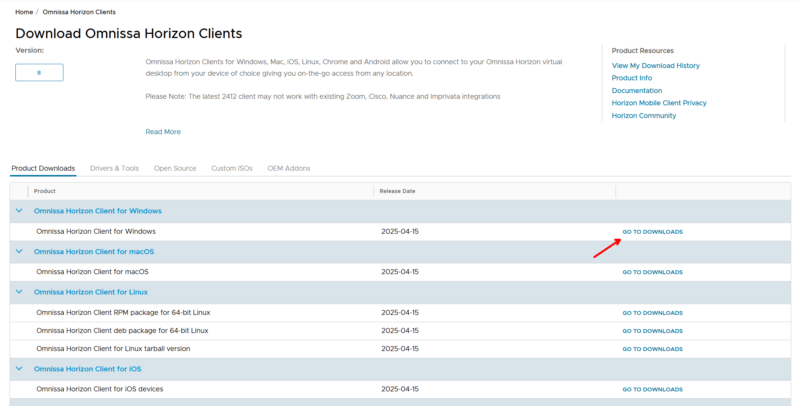Click the Omnissa Horizon Client for Windows group heading

tap(97, 211)
